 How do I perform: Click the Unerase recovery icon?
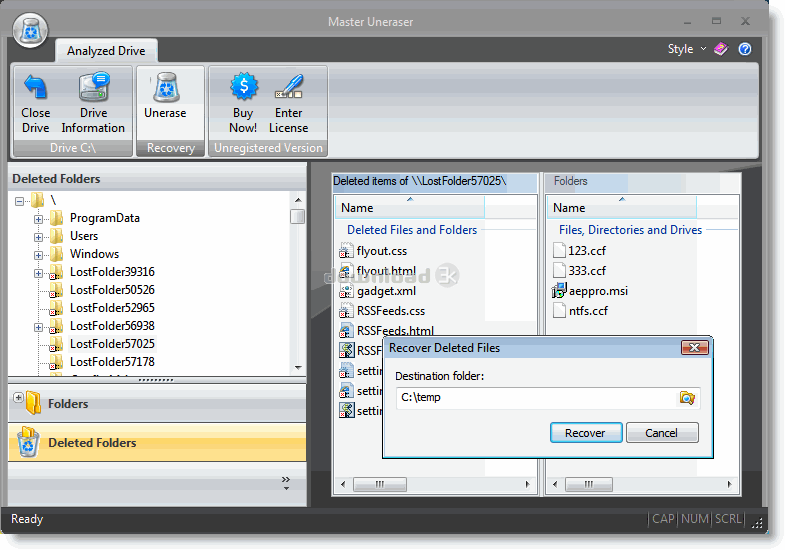(166, 87)
